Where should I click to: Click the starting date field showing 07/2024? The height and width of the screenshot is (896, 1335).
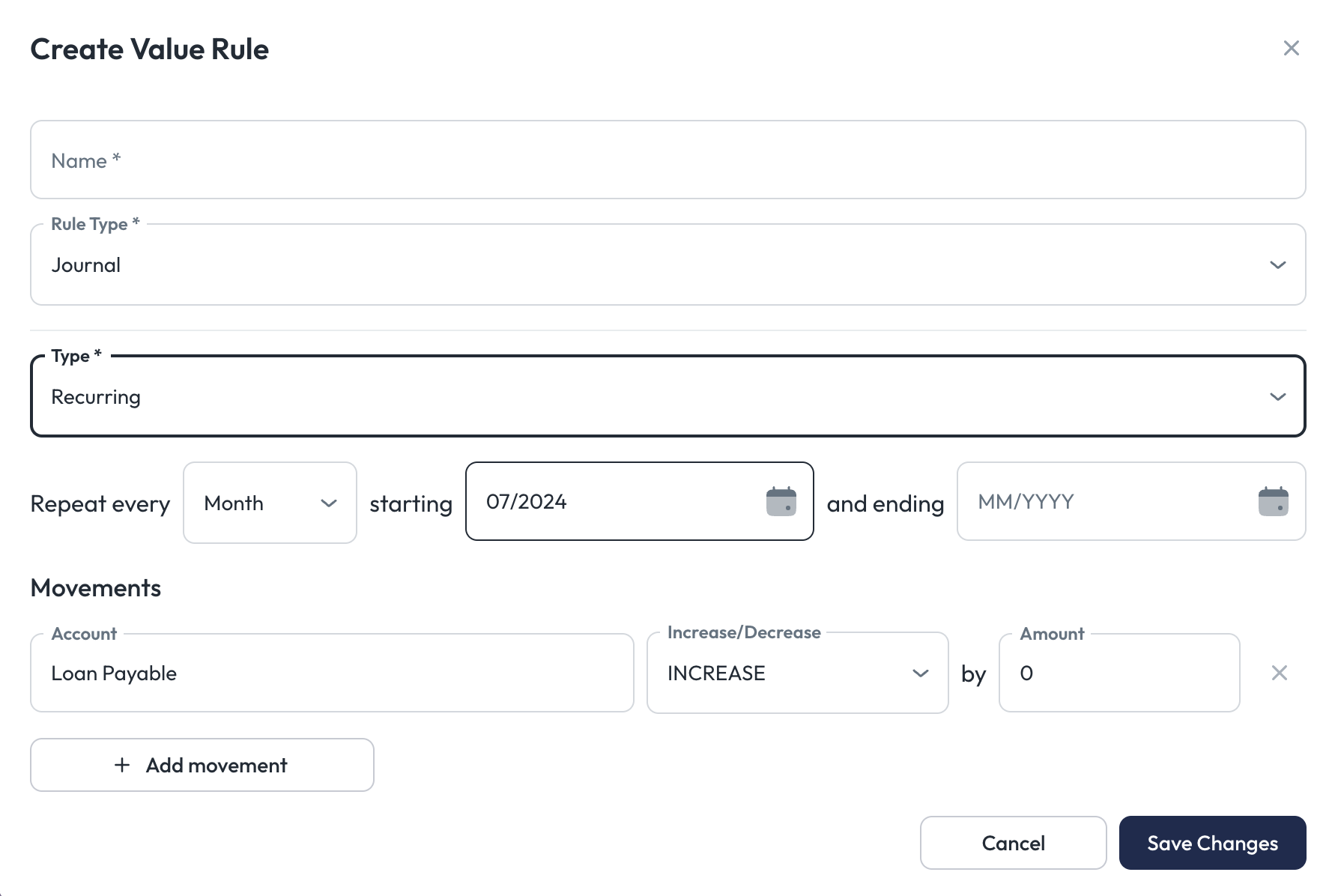tap(614, 502)
